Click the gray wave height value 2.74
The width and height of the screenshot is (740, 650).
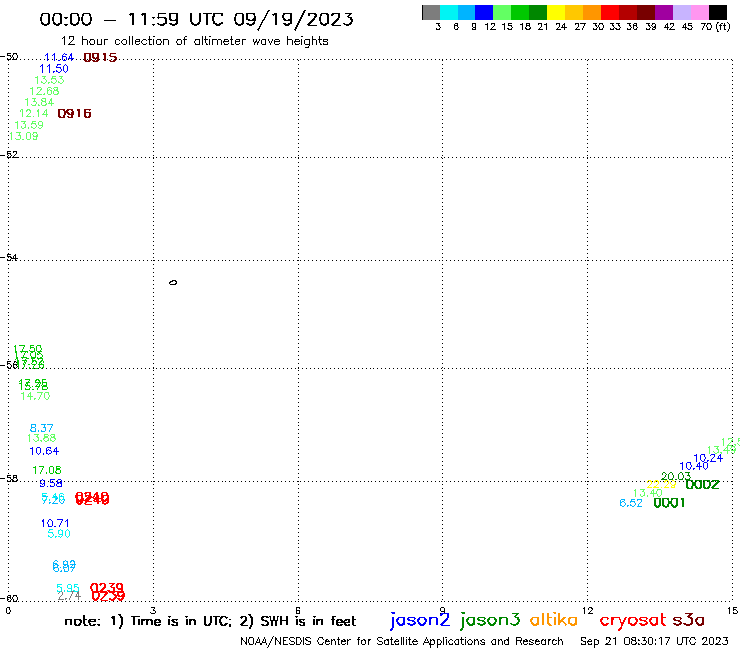[x=69, y=596]
